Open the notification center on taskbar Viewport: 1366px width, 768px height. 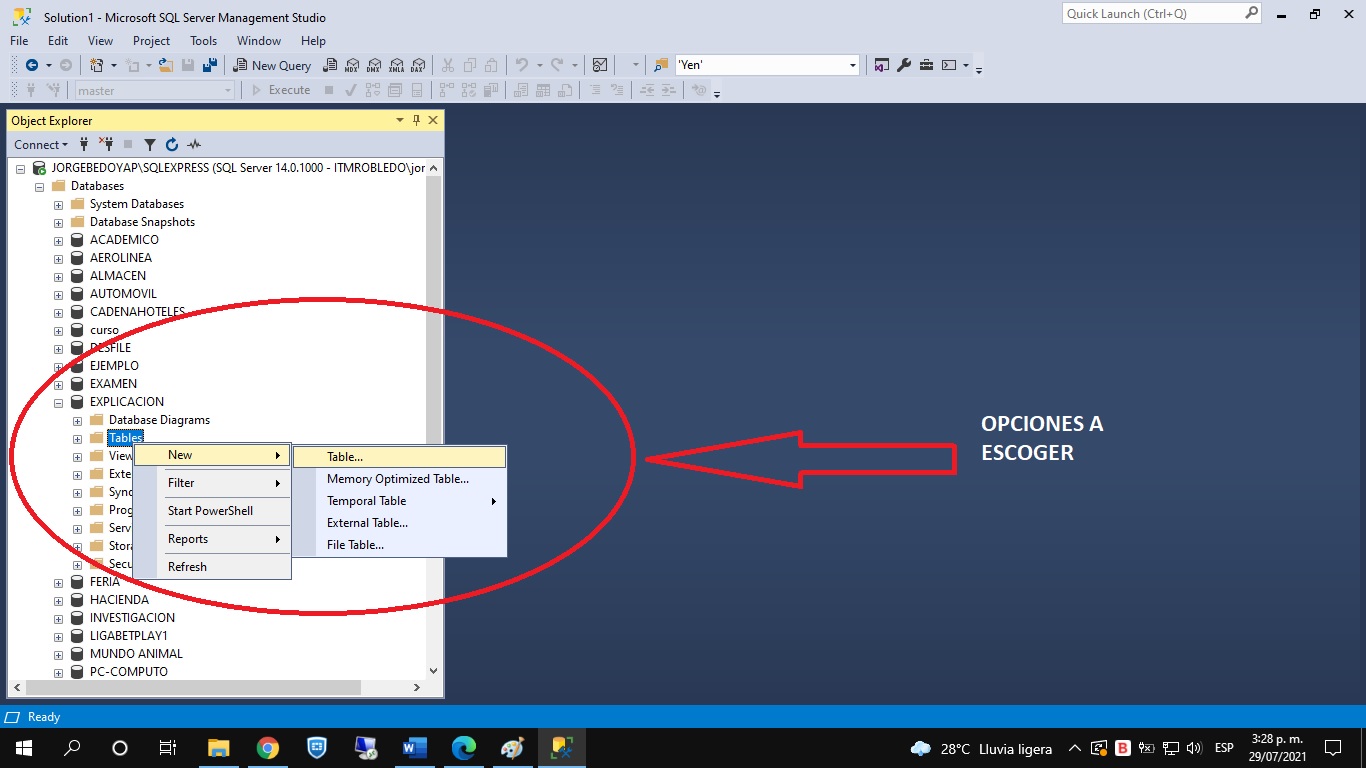click(1332, 748)
